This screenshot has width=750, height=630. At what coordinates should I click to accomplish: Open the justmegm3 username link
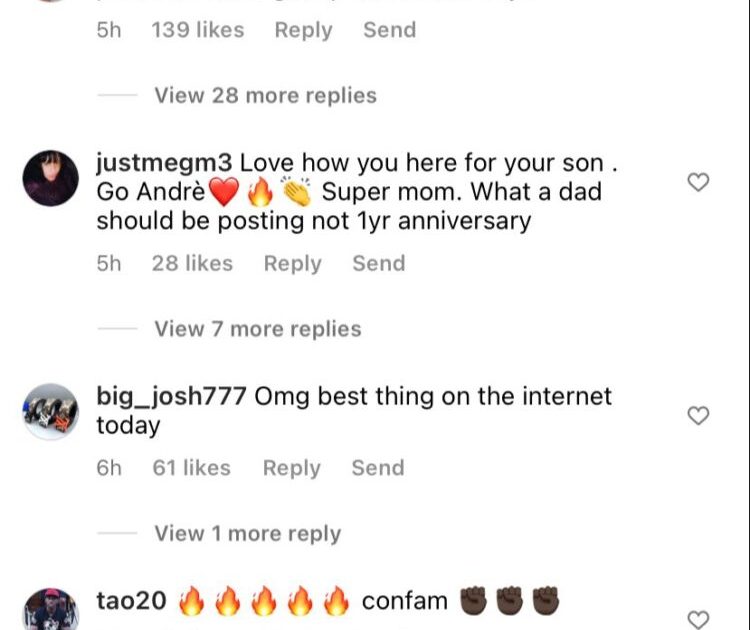click(x=164, y=162)
